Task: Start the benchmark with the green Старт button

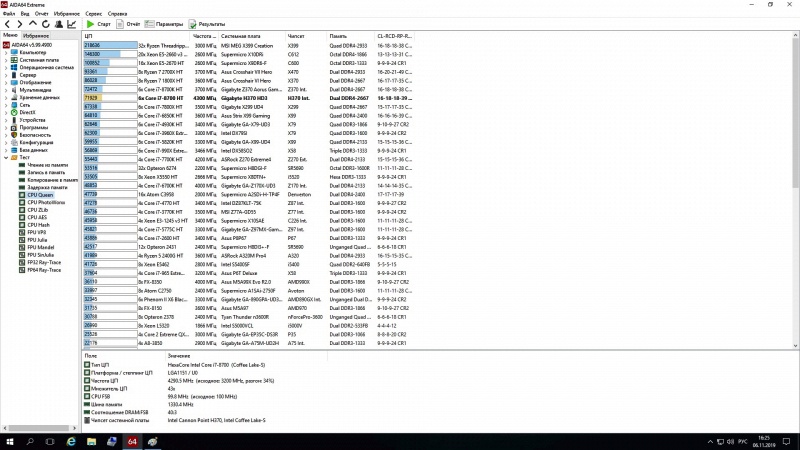Action: (x=98, y=24)
